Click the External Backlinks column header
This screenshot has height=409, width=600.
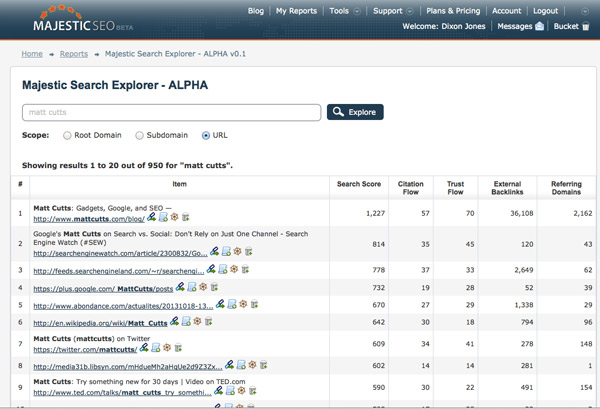pos(507,188)
